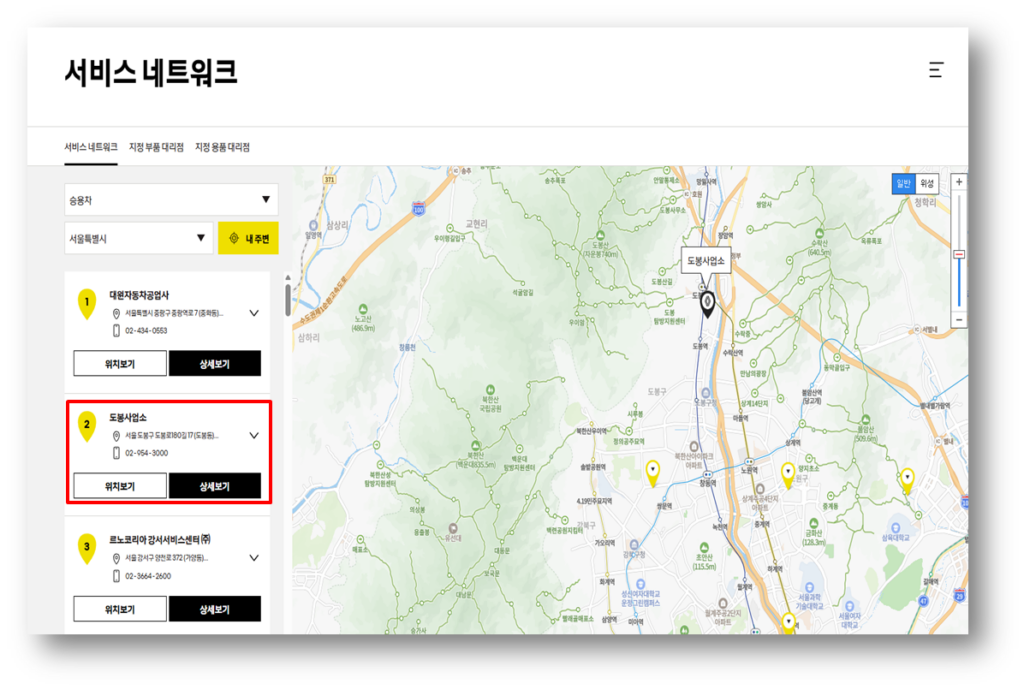Select the 일반 map view option

[x=903, y=185]
